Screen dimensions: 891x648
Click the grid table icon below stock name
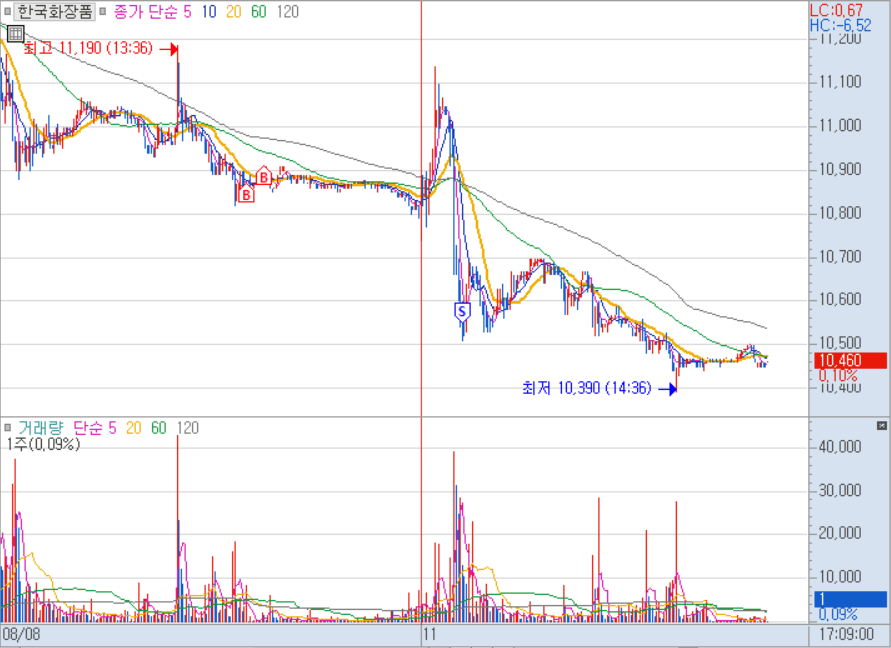tap(16, 32)
